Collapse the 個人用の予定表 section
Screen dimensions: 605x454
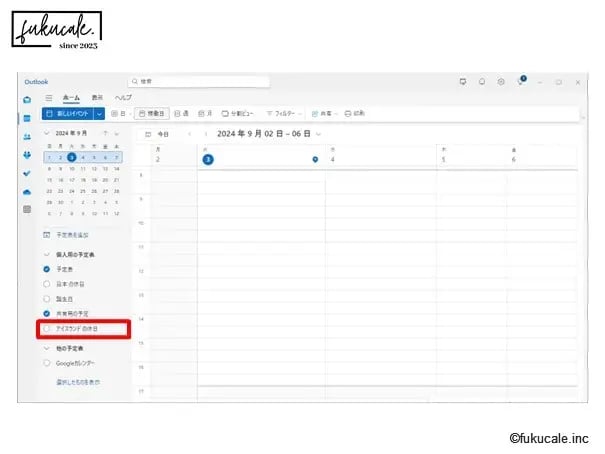(46, 255)
